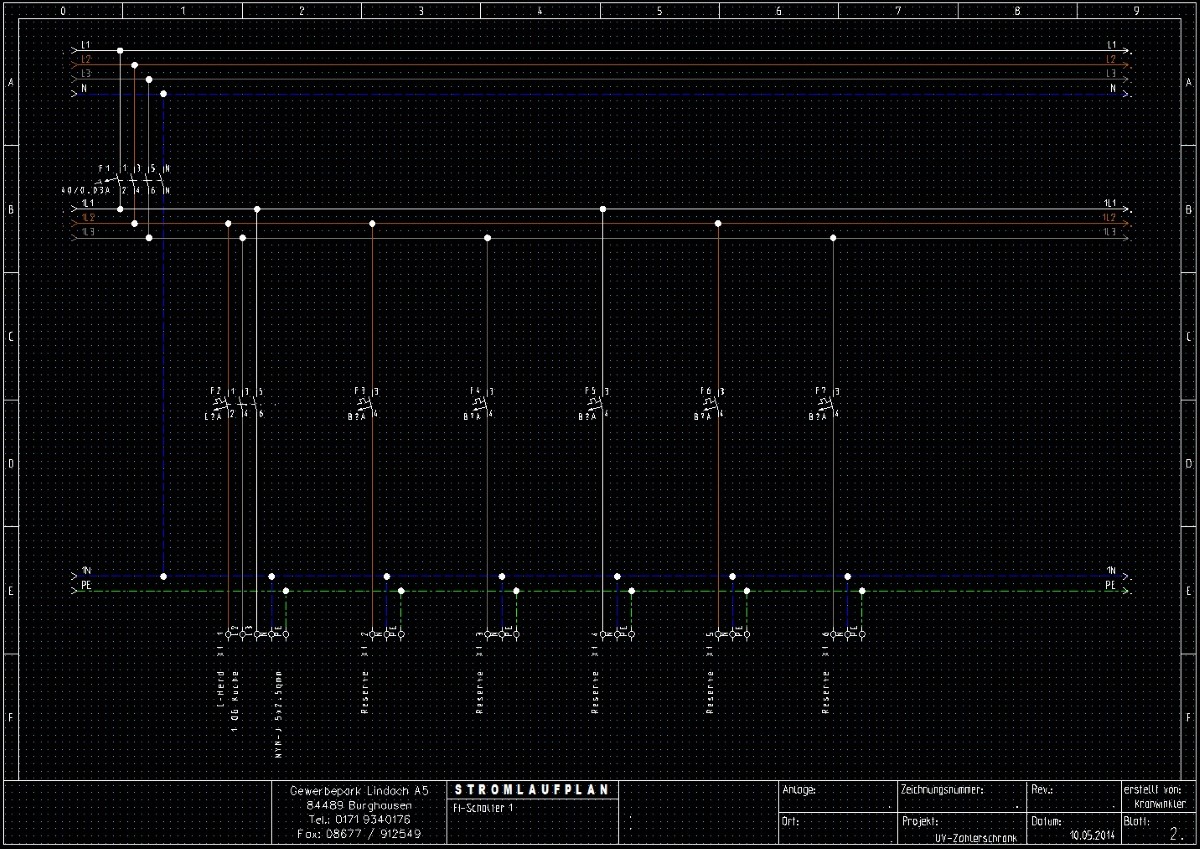
Task: Click column marker 5 in top ruler
Action: click(x=659, y=10)
